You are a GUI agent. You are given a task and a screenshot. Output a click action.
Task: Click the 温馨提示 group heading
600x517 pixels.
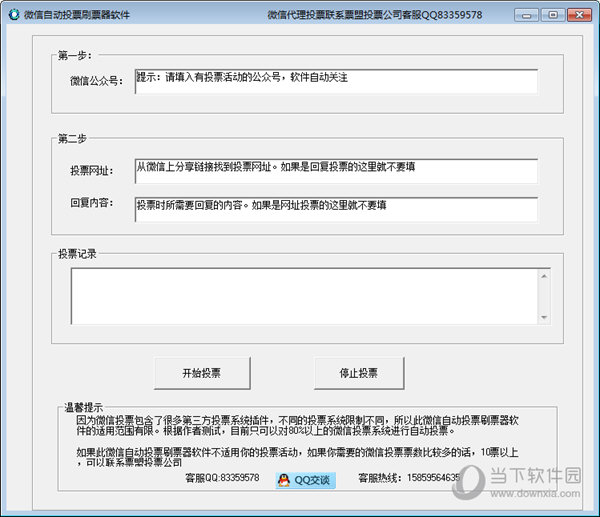[83, 407]
